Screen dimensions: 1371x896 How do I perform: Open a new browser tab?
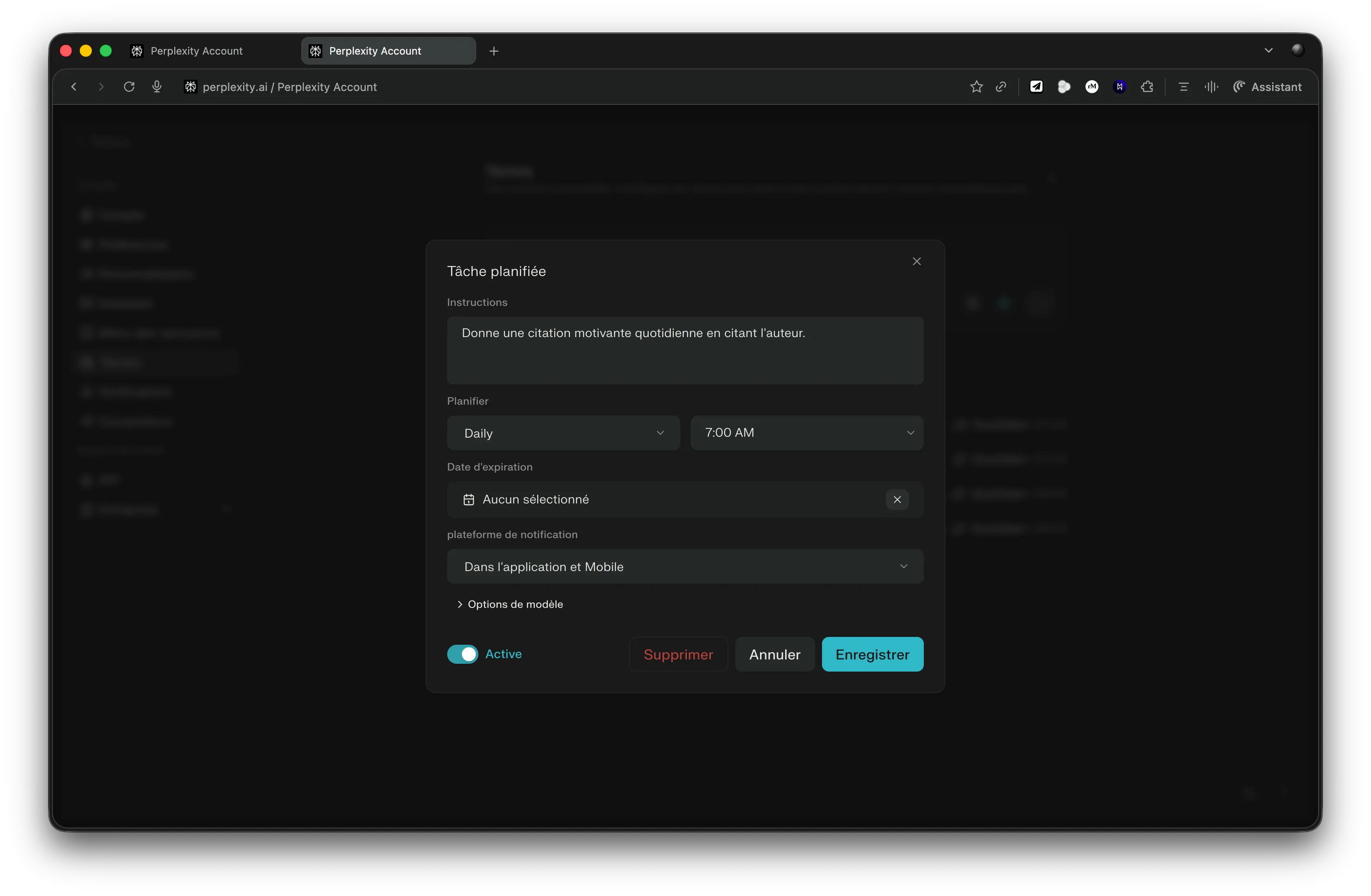(494, 51)
